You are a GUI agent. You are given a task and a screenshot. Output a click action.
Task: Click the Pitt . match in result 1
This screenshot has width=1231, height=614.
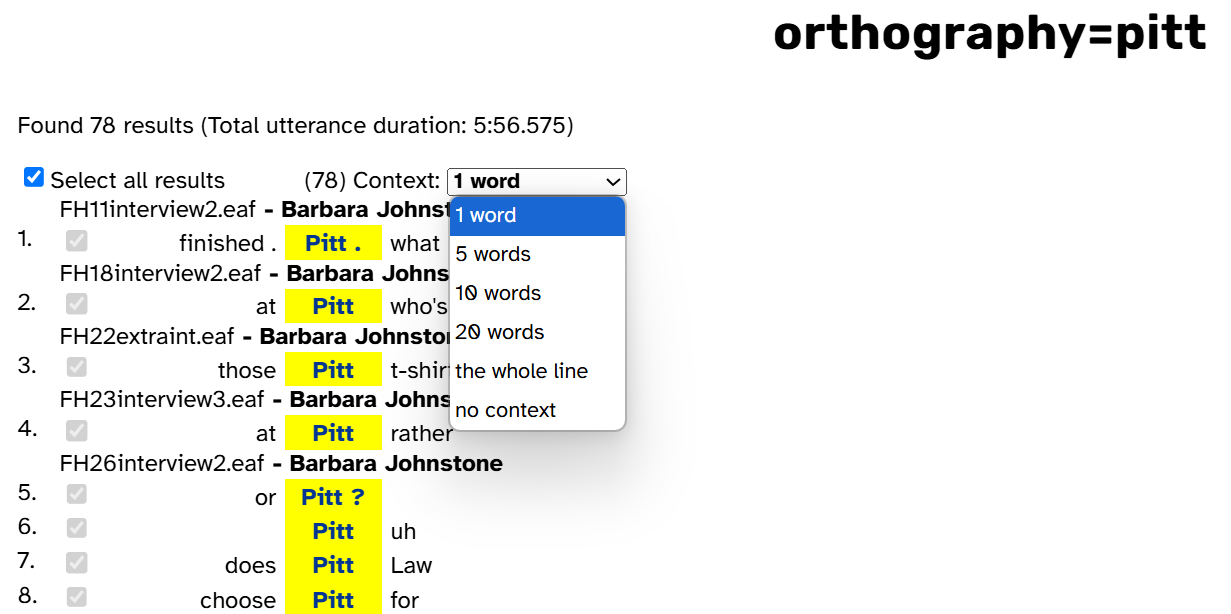pyautogui.click(x=333, y=243)
